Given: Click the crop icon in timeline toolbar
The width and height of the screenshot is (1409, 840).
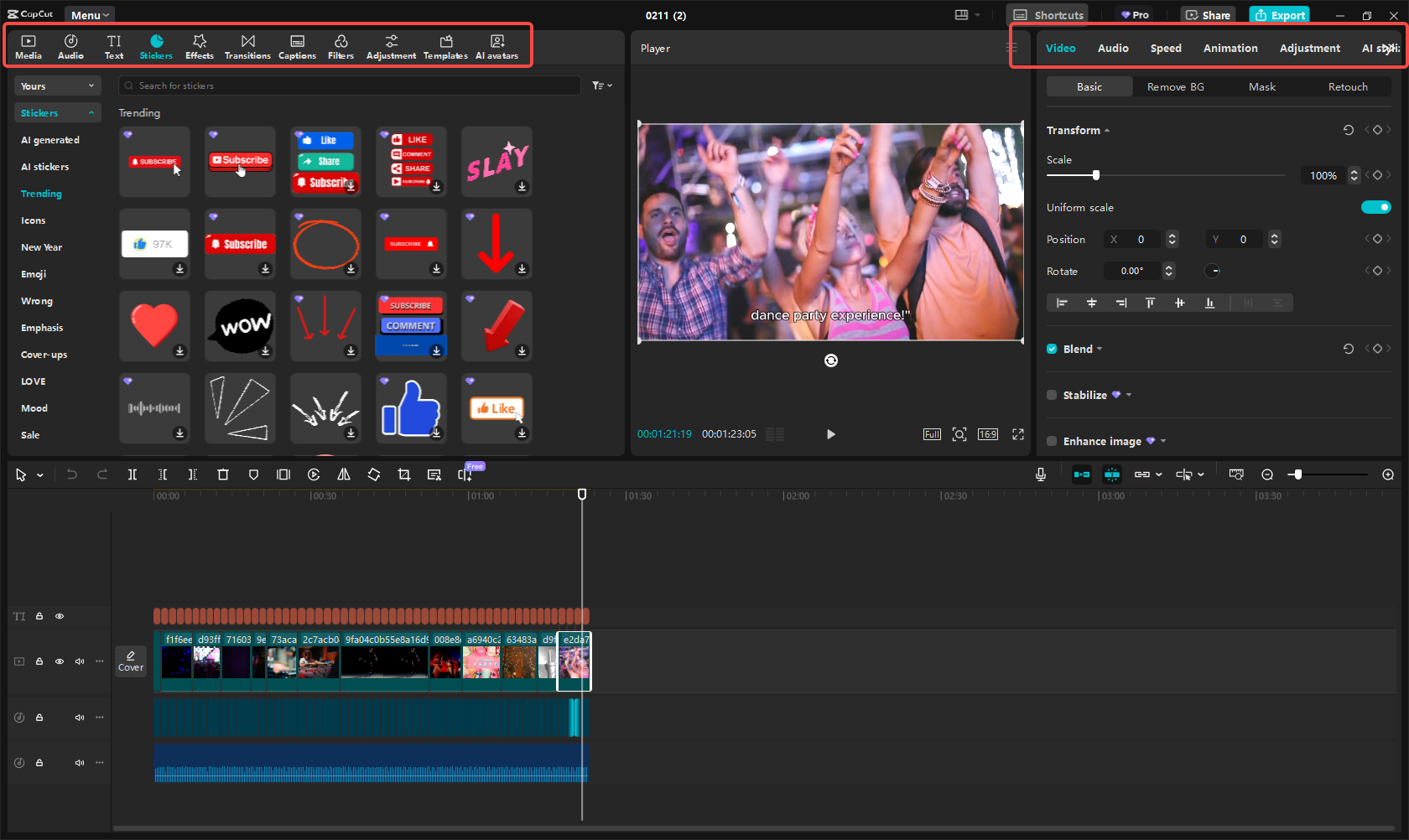Looking at the screenshot, I should click(x=404, y=474).
